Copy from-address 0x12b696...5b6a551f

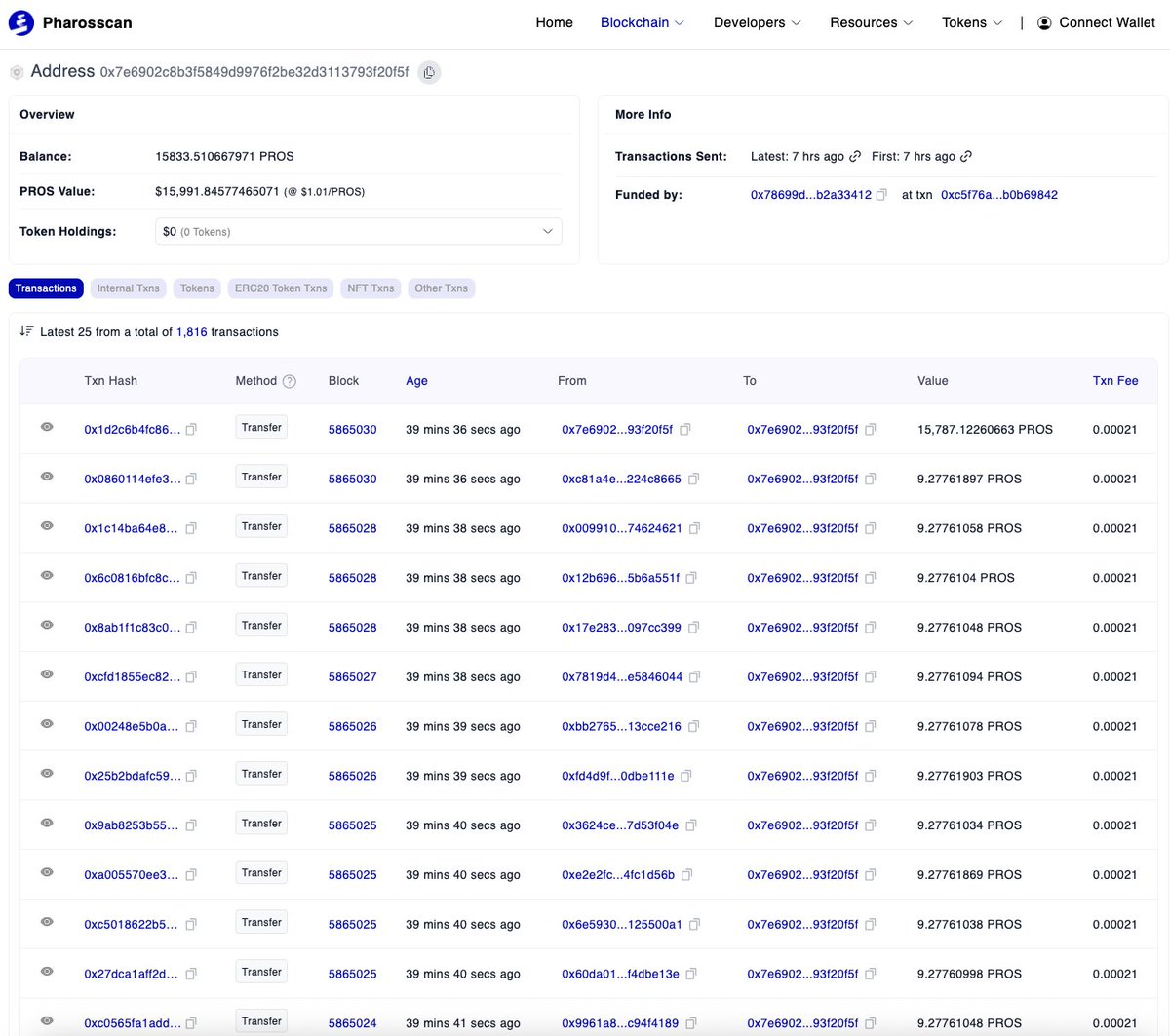click(691, 578)
